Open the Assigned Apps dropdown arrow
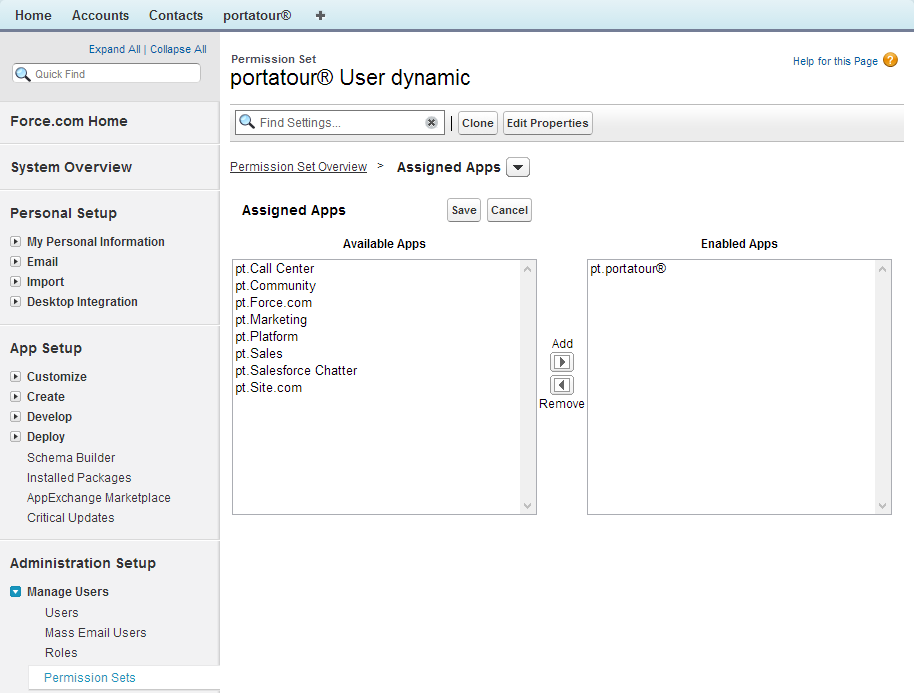Image resolution: width=914 pixels, height=693 pixels. pyautogui.click(x=518, y=167)
